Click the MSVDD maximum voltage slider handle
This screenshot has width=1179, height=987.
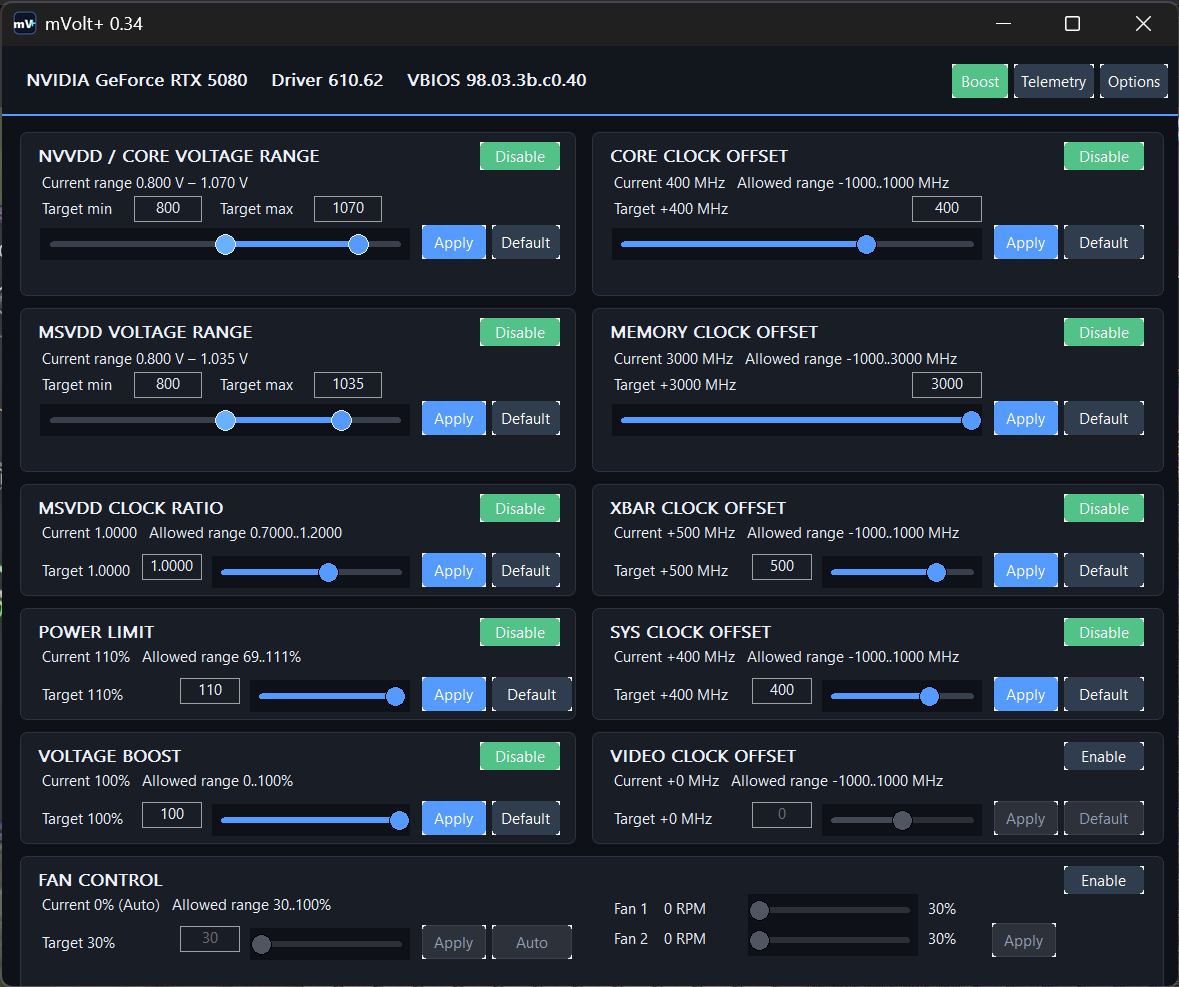pos(341,420)
